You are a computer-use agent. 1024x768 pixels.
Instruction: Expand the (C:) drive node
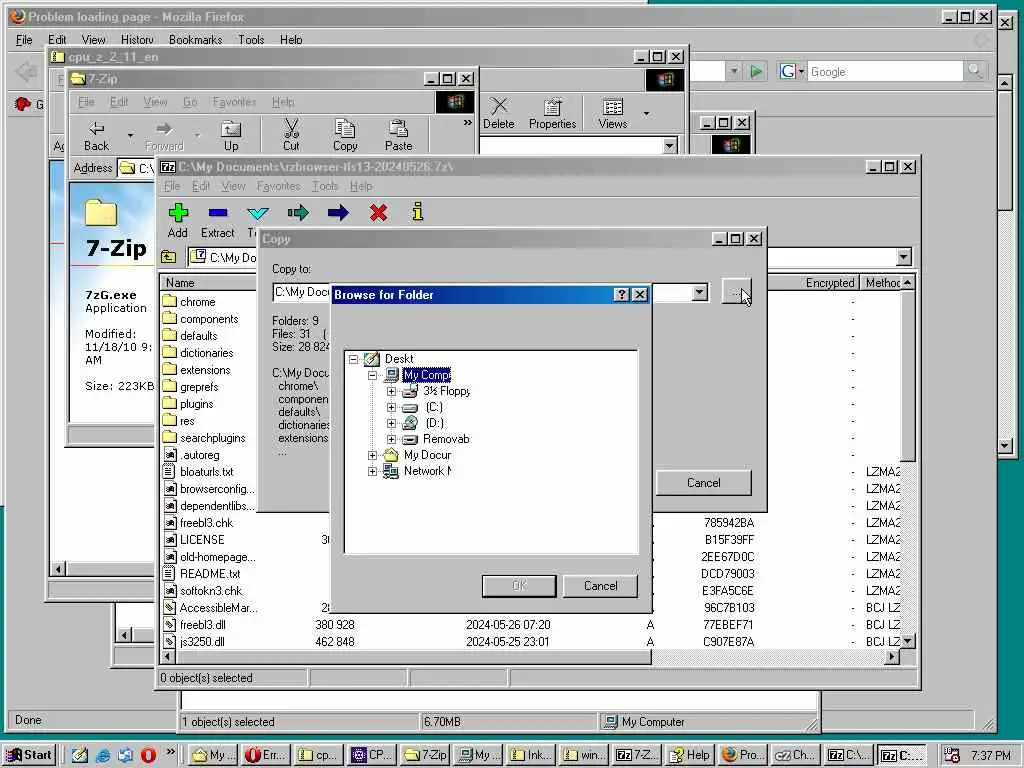[x=391, y=408]
